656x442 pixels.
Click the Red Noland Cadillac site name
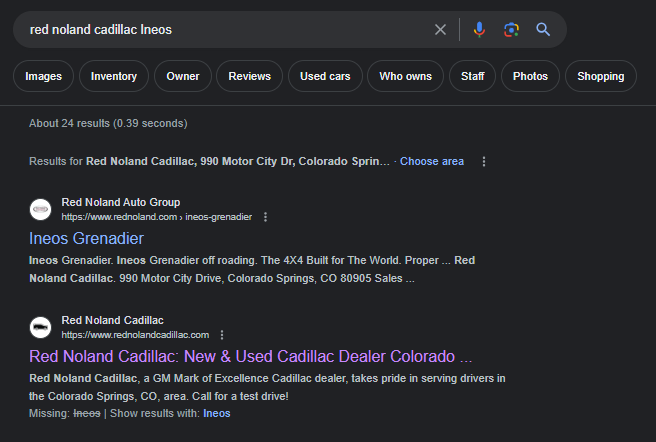113,320
